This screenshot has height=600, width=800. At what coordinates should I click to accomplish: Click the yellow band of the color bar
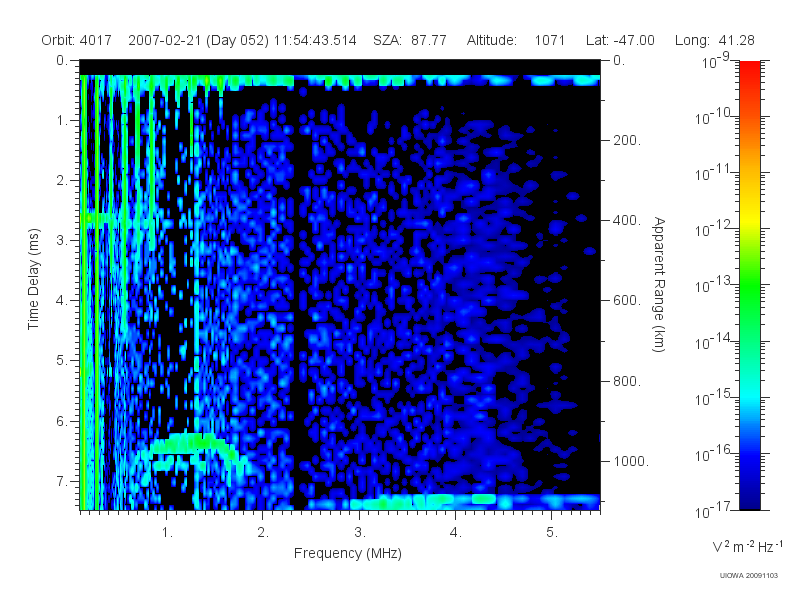pos(749,219)
